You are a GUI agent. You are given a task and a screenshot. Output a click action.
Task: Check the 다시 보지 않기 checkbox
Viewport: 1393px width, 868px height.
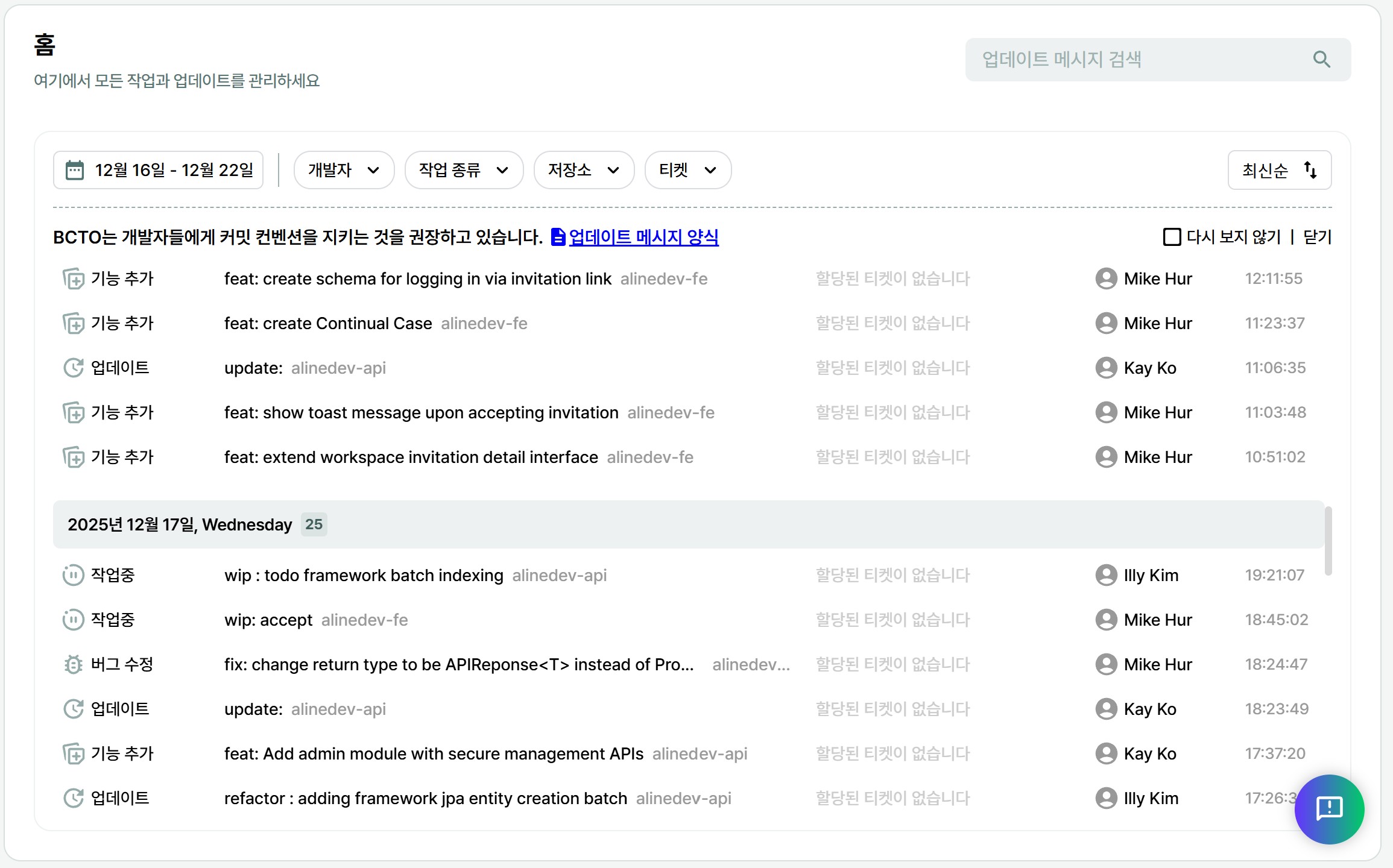pyautogui.click(x=1172, y=237)
